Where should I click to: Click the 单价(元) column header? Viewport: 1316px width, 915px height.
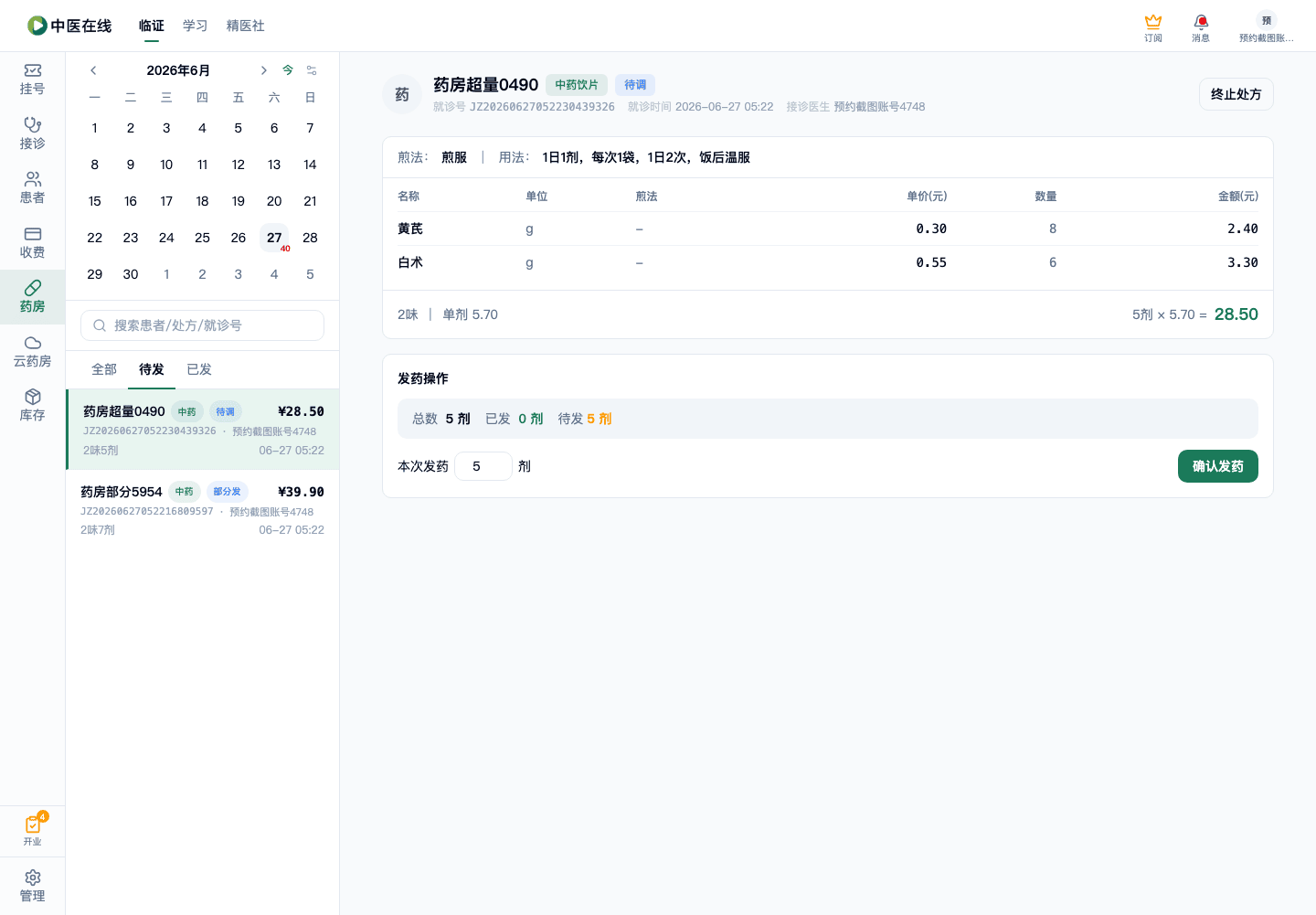pyautogui.click(x=927, y=197)
